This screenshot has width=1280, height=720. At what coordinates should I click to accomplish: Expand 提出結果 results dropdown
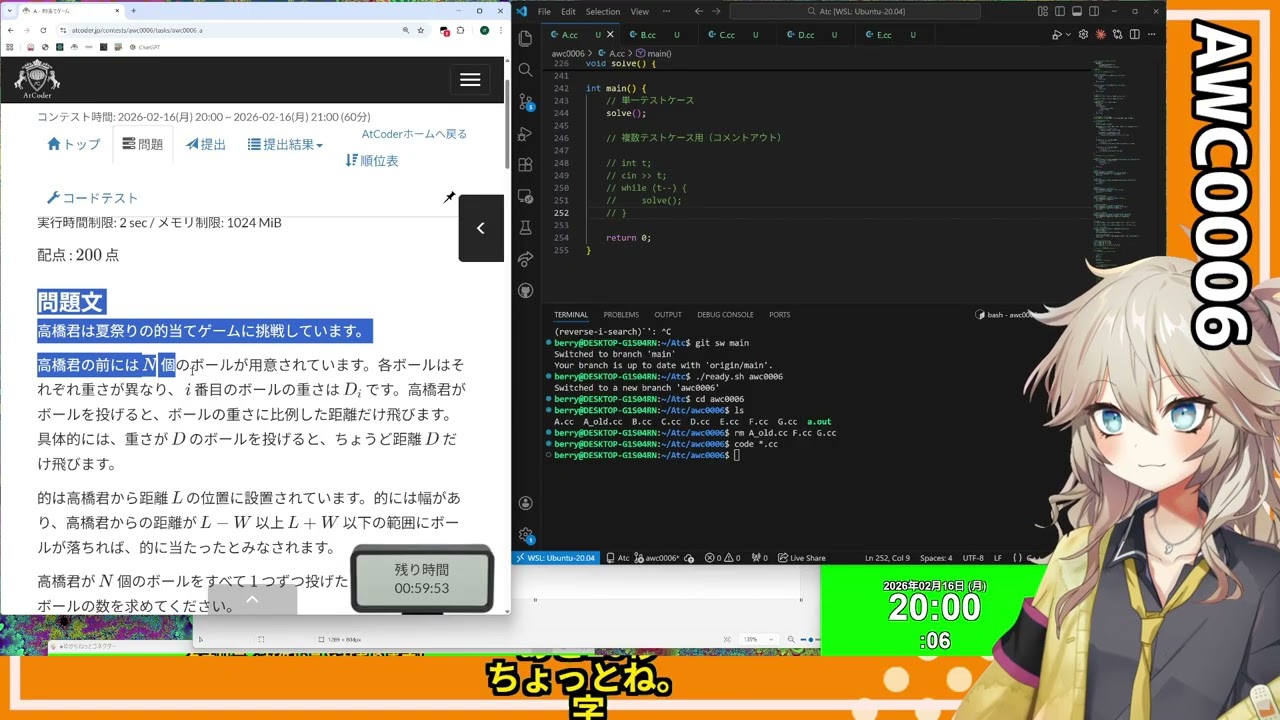pyautogui.click(x=285, y=144)
